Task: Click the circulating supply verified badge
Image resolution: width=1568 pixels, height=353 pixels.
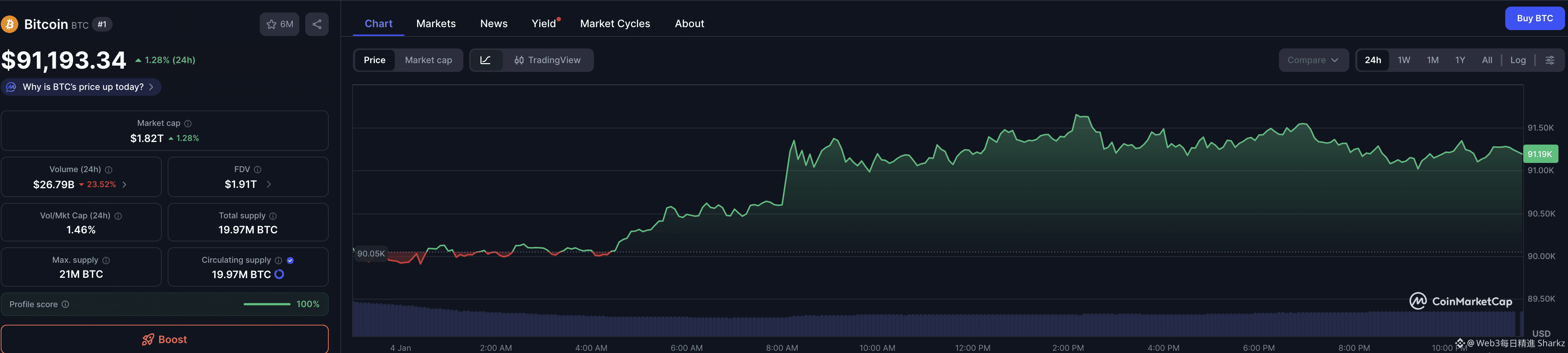Action: pos(290,261)
